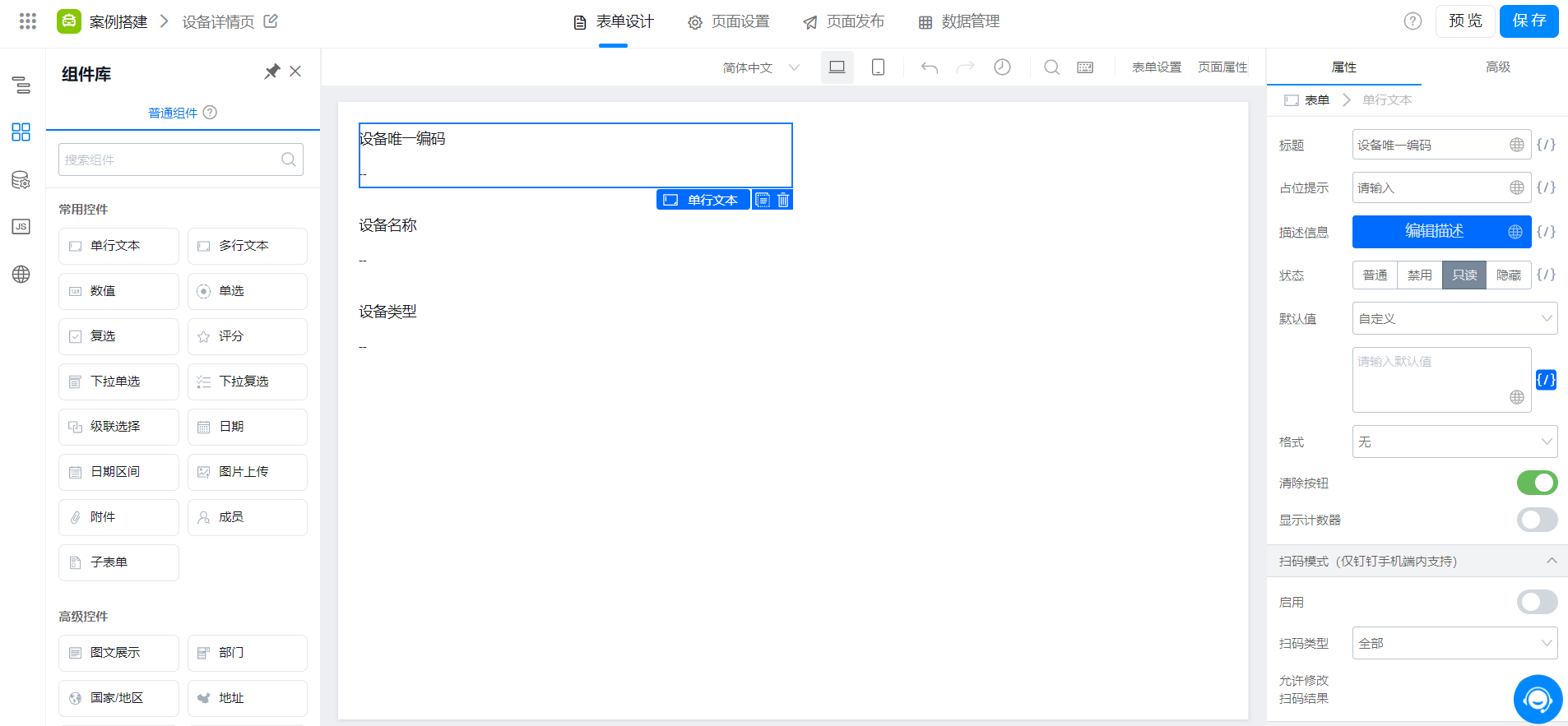Viewport: 1568px width, 726px height.
Task: Set 状态 to 禁用
Action: tap(1420, 275)
